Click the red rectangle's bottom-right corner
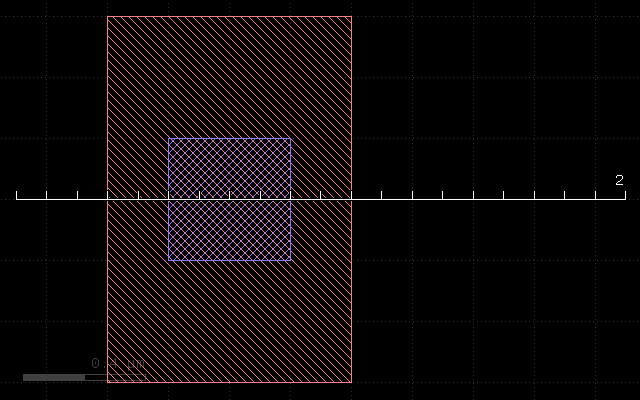 point(351,382)
